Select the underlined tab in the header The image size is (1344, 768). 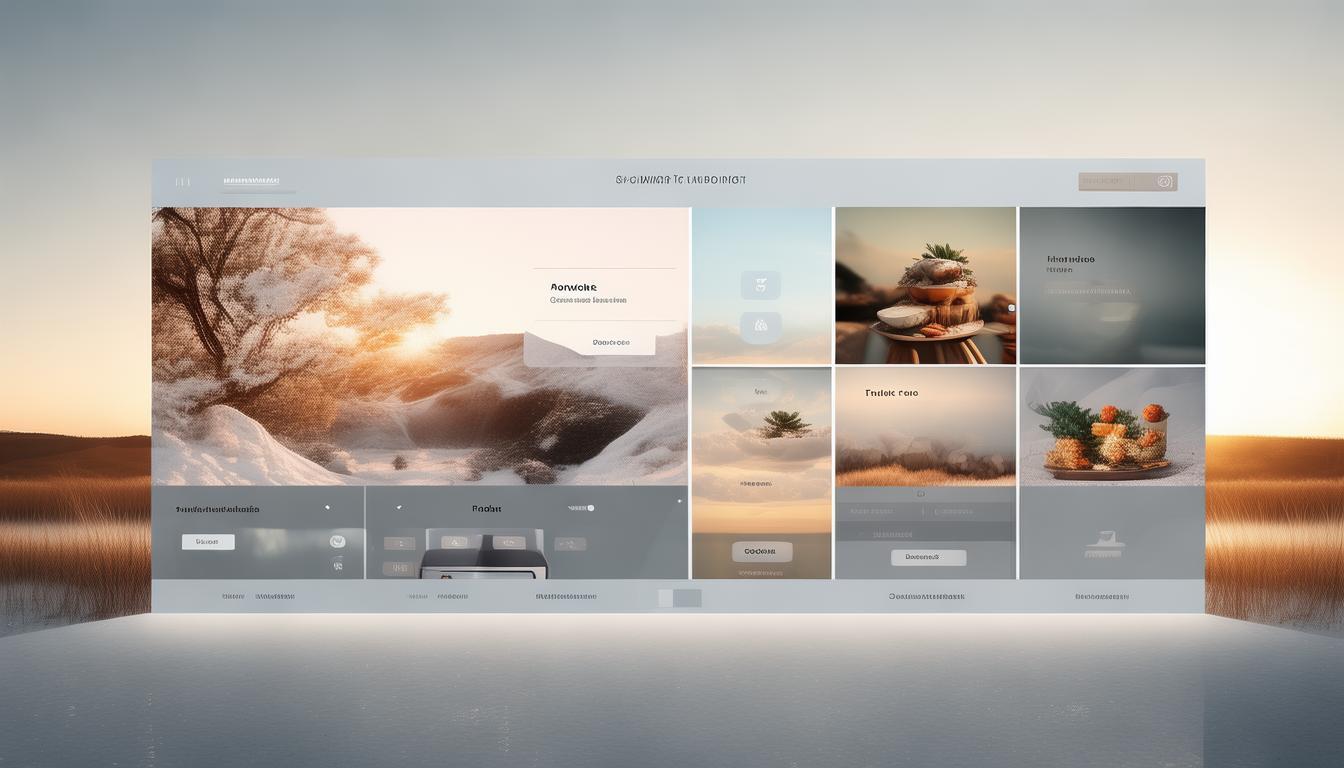[251, 182]
